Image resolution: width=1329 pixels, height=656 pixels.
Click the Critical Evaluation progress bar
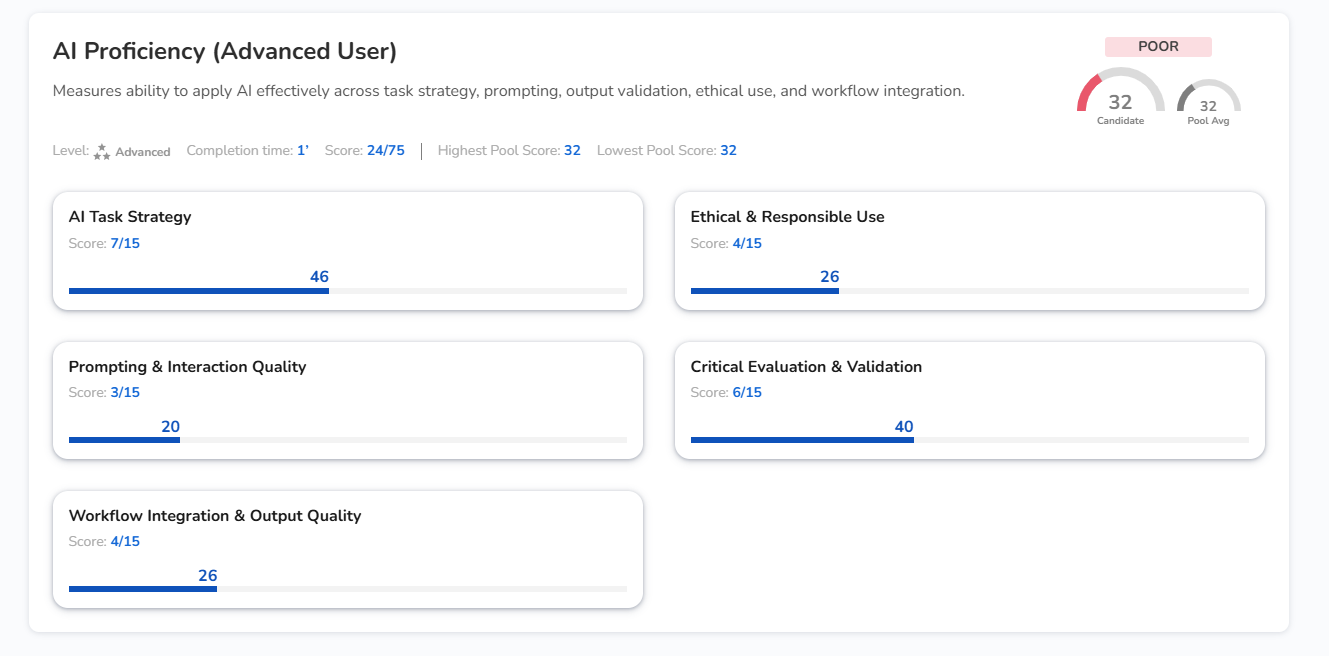coord(969,440)
